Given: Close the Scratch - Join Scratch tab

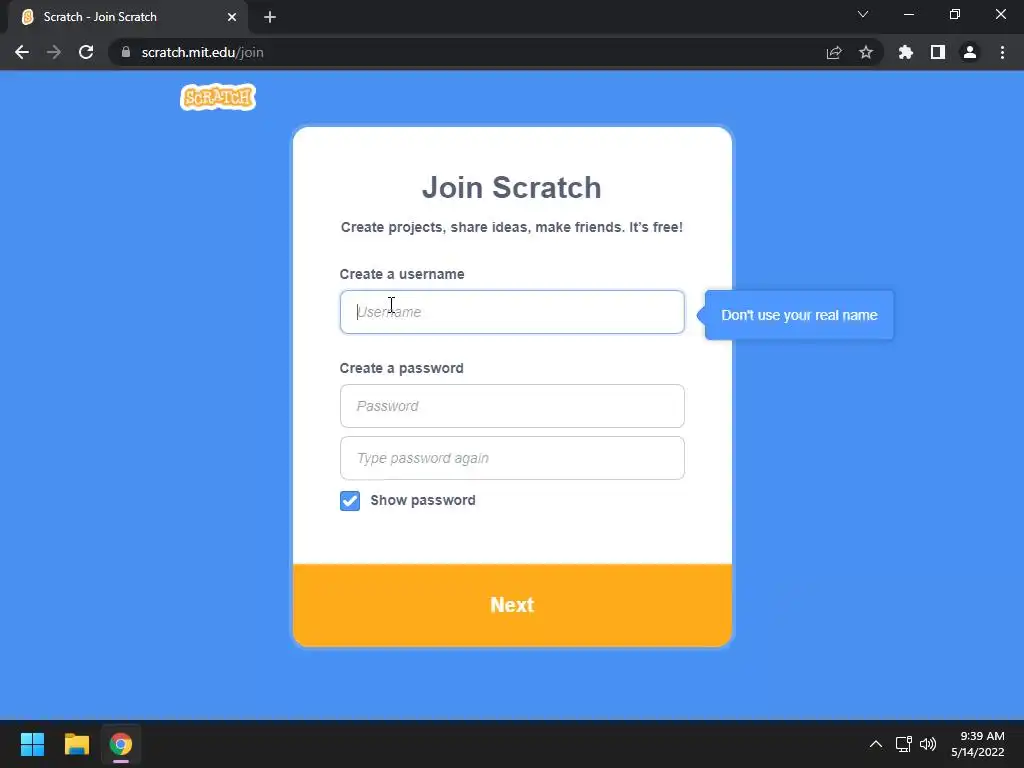Looking at the screenshot, I should [x=232, y=17].
